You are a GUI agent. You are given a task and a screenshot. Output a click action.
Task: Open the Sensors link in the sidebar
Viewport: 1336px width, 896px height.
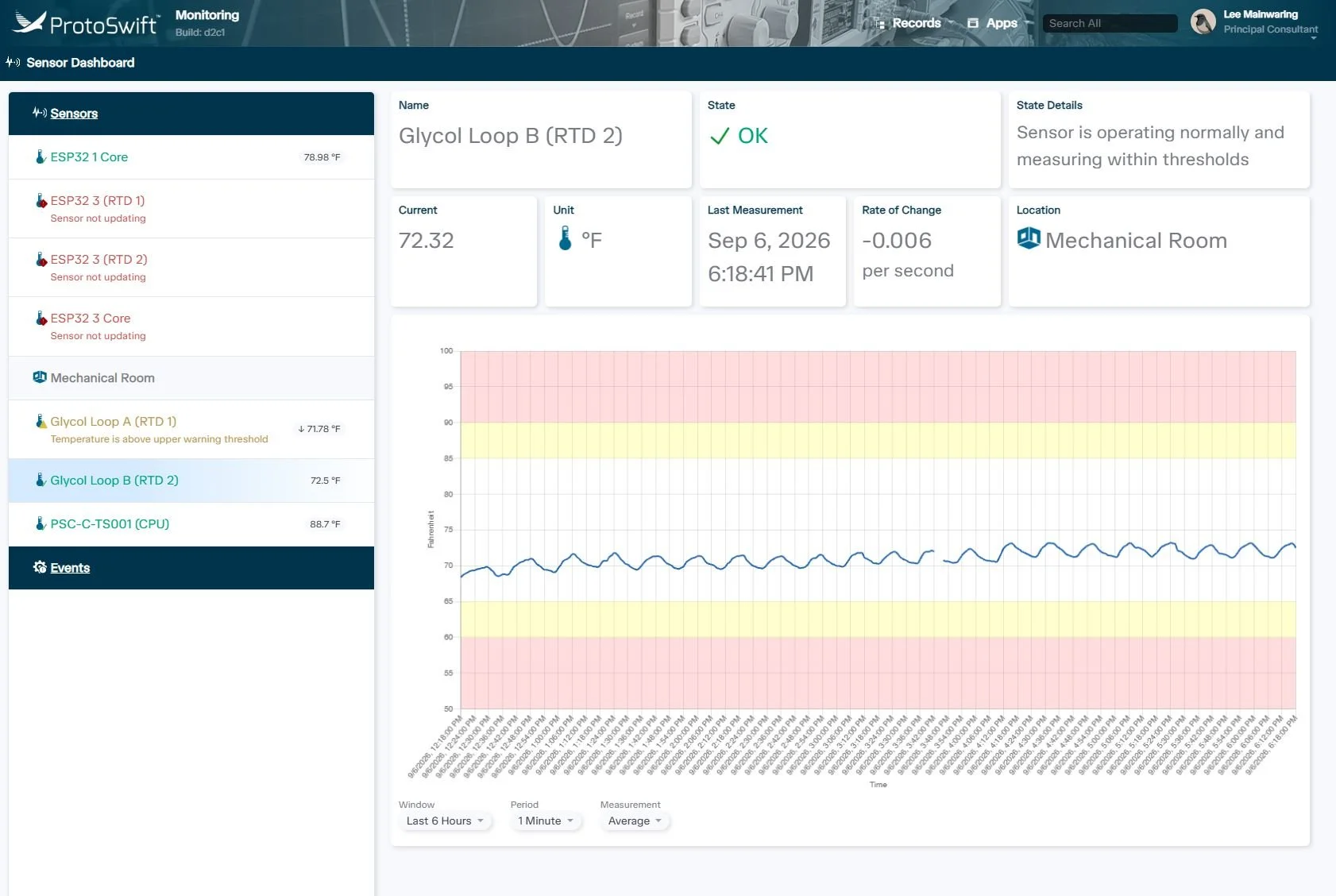point(74,114)
